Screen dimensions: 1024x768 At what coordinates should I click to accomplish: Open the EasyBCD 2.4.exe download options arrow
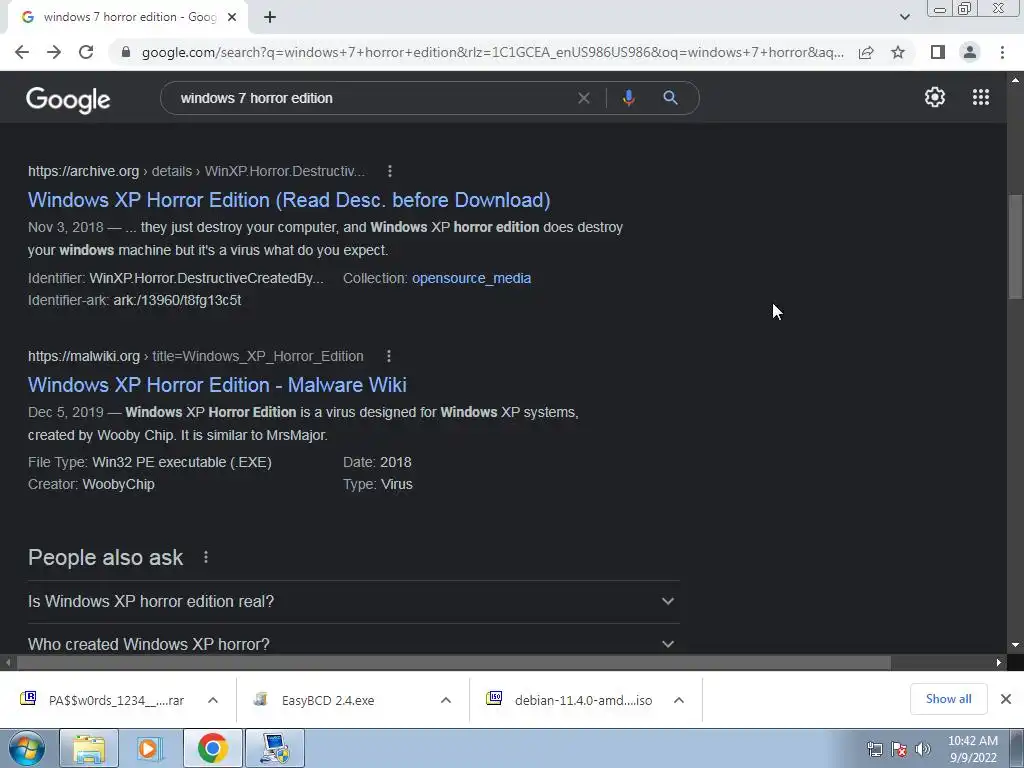[x=445, y=700]
